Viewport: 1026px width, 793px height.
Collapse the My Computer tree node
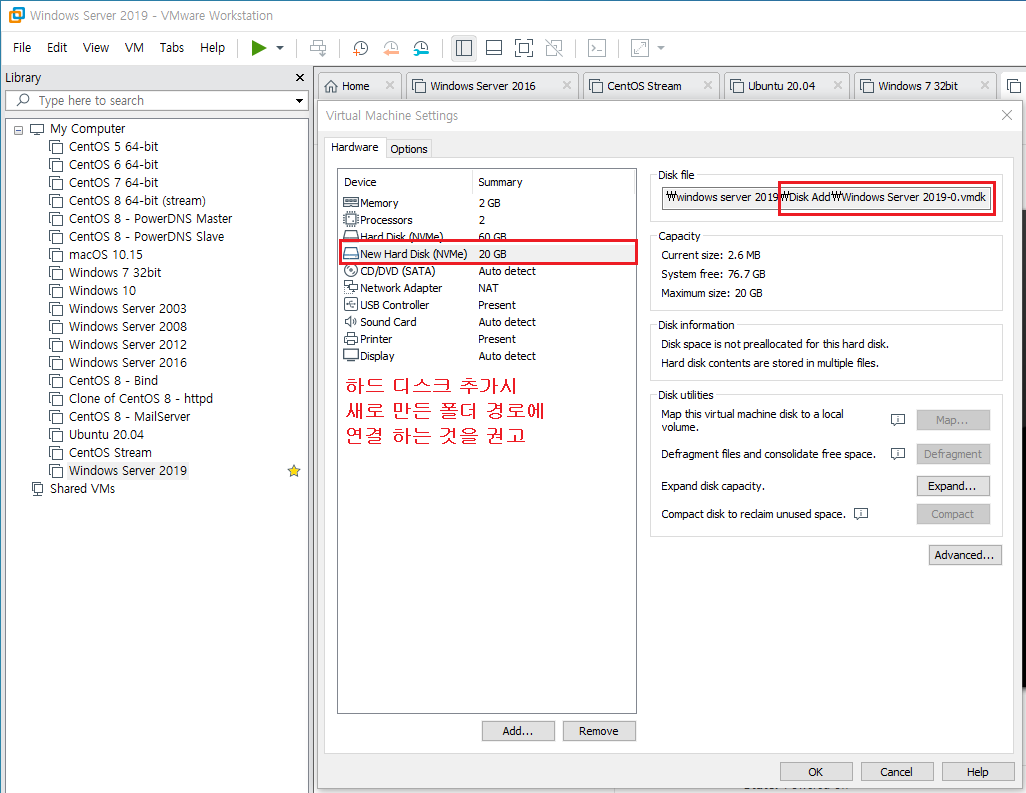click(x=18, y=130)
